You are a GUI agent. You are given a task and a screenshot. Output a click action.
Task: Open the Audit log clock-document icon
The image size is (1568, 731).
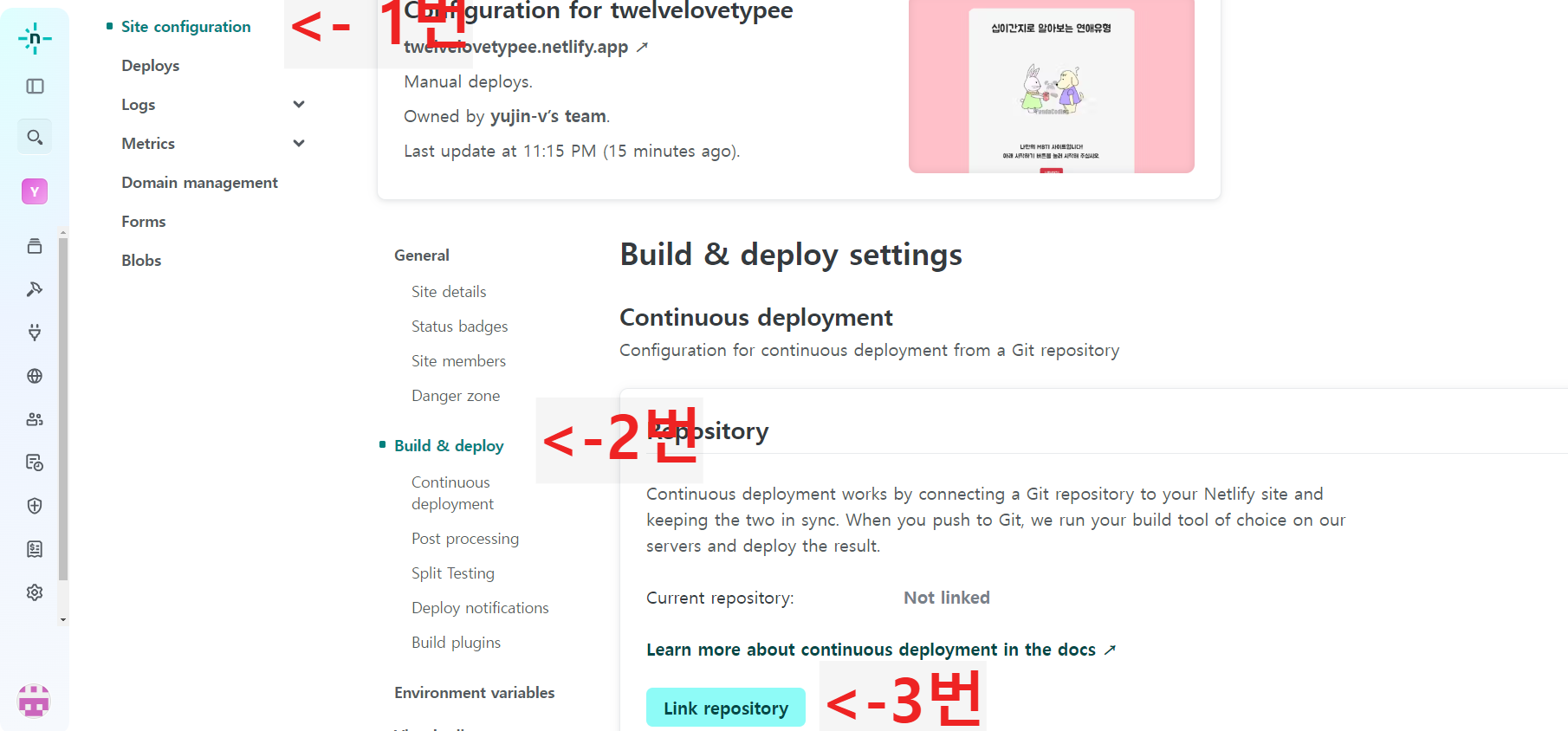(35, 463)
